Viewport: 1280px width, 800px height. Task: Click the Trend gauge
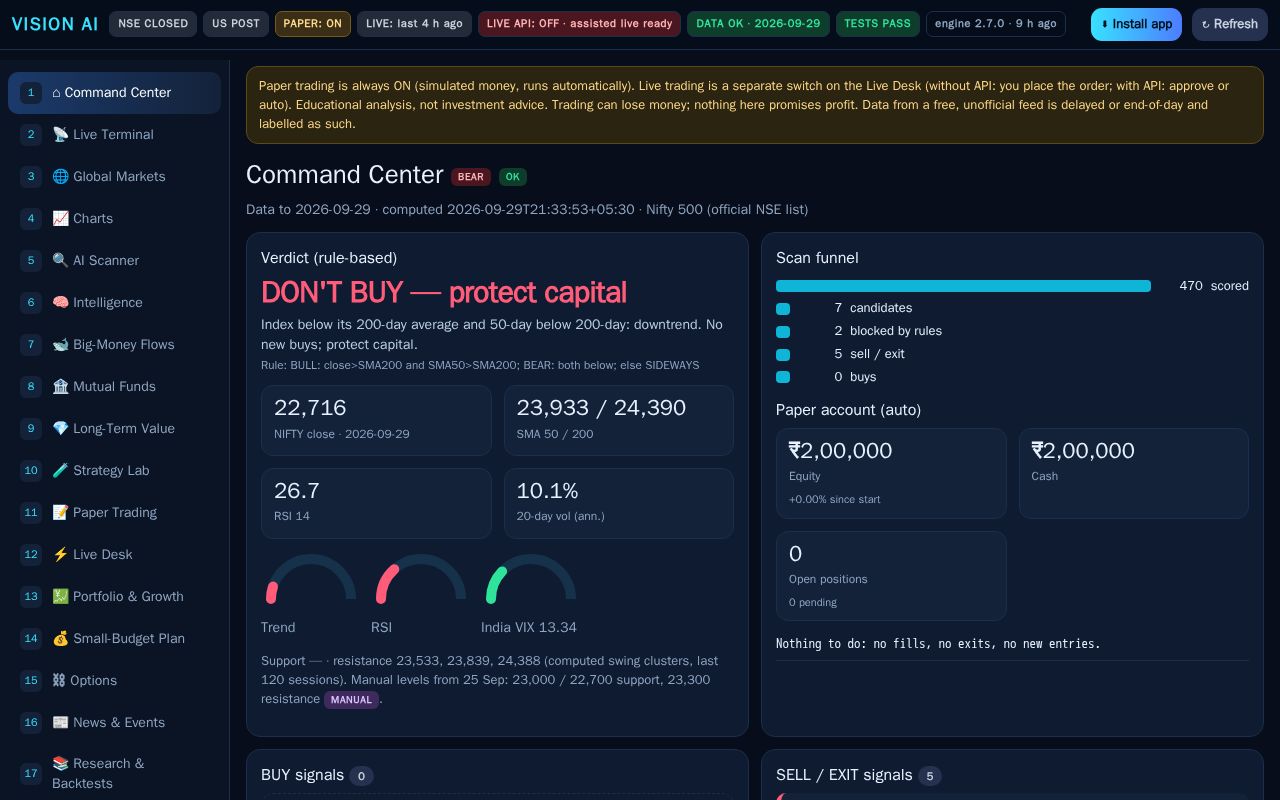pyautogui.click(x=310, y=579)
